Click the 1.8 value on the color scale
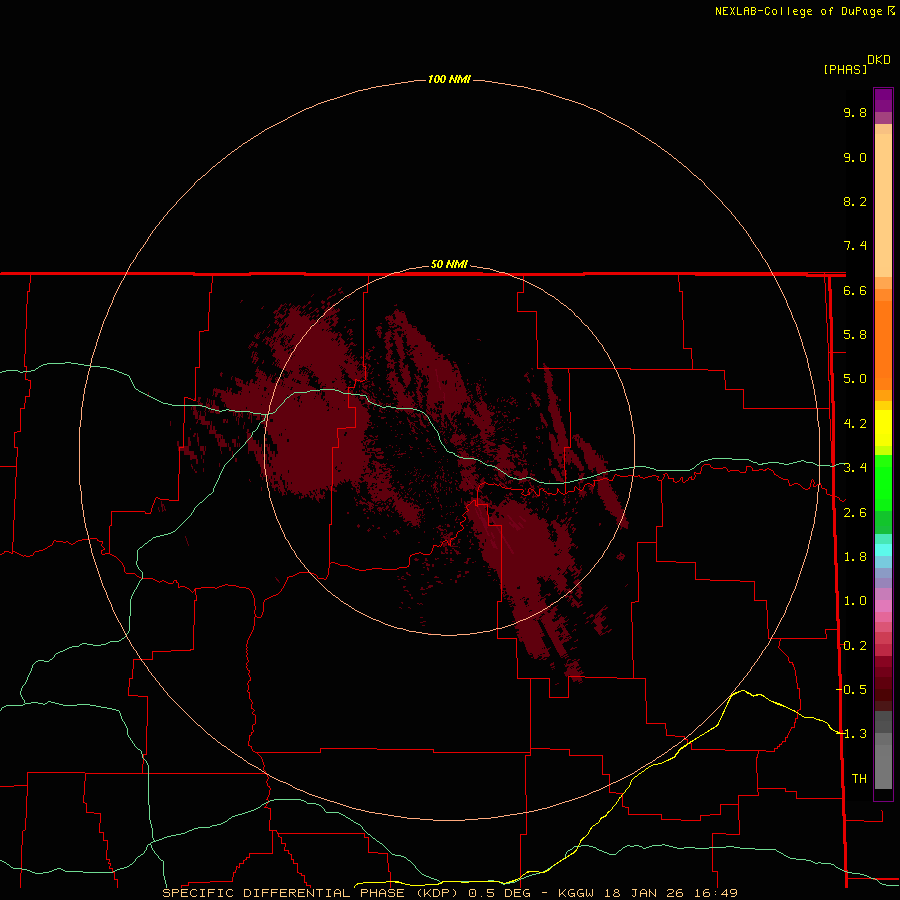 coord(855,557)
